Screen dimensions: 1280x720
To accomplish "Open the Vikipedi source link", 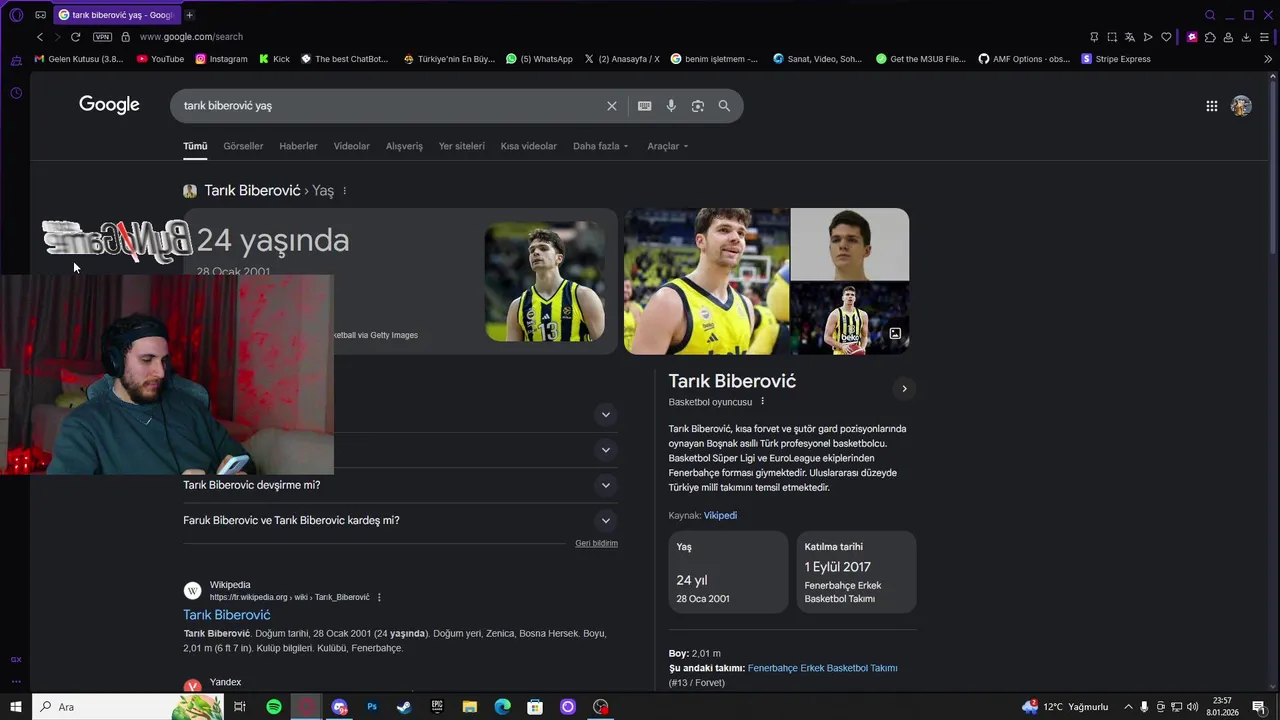I will pyautogui.click(x=720, y=516).
